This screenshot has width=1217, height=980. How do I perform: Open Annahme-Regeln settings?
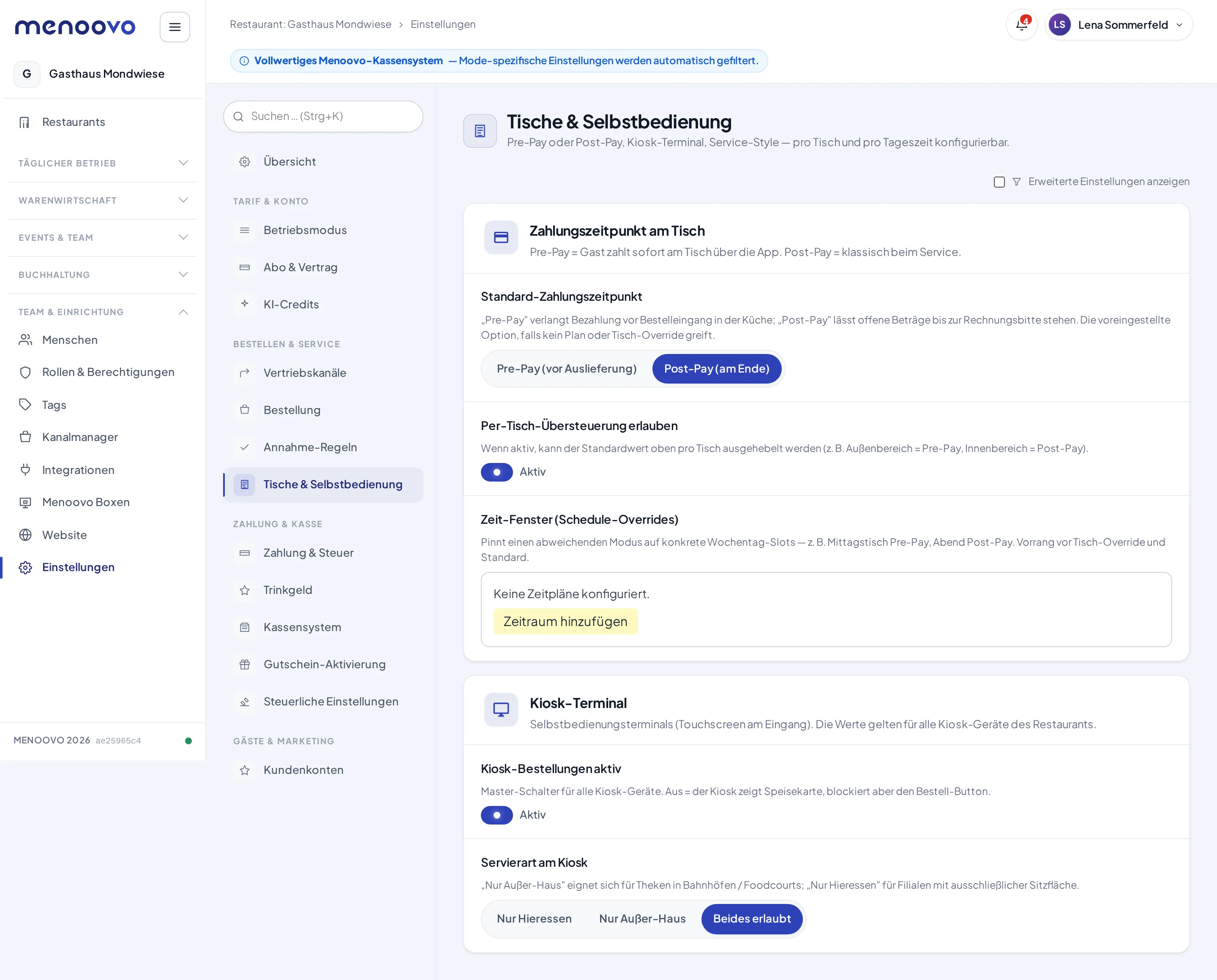323,447
